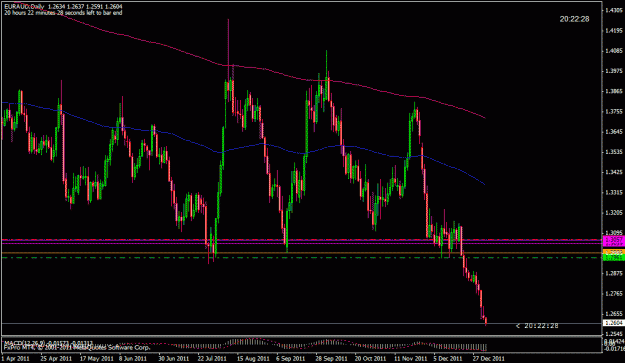The width and height of the screenshot is (625, 363).
Task: Click the 1.4195 price axis label
Action: click(x=614, y=30)
